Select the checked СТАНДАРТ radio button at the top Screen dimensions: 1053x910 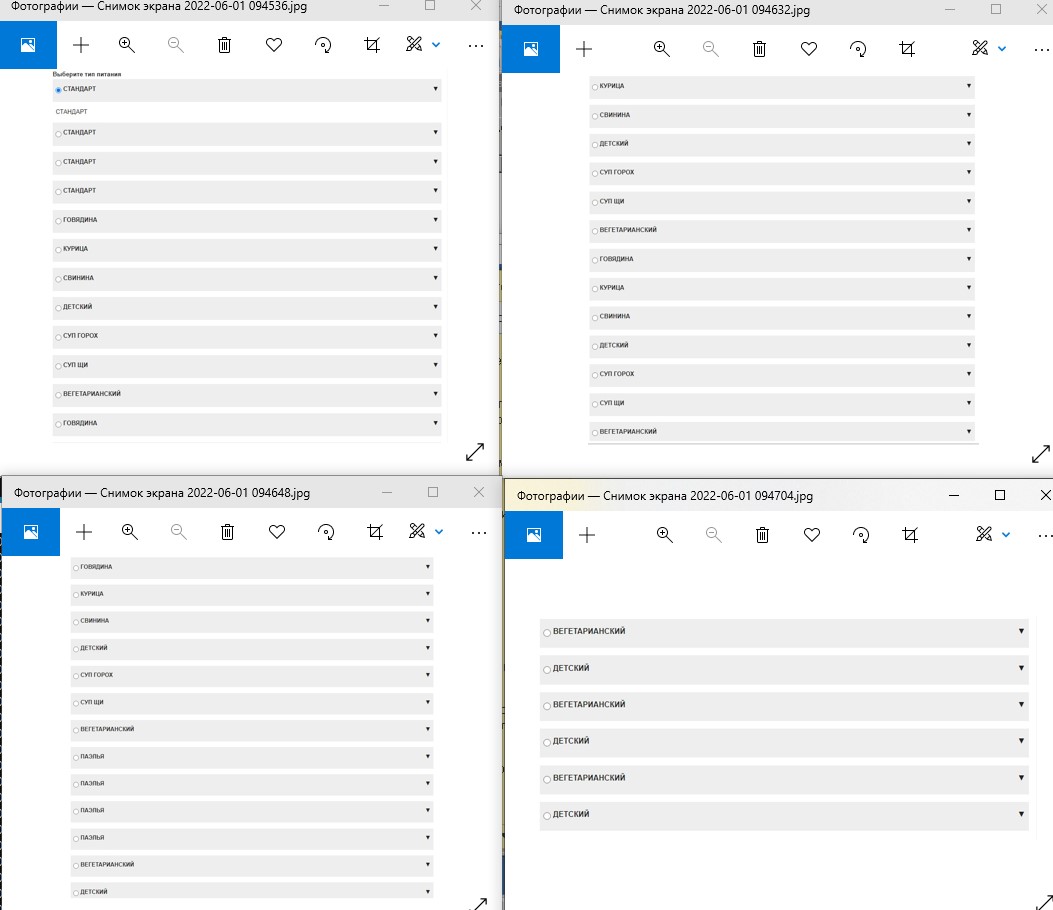click(58, 90)
